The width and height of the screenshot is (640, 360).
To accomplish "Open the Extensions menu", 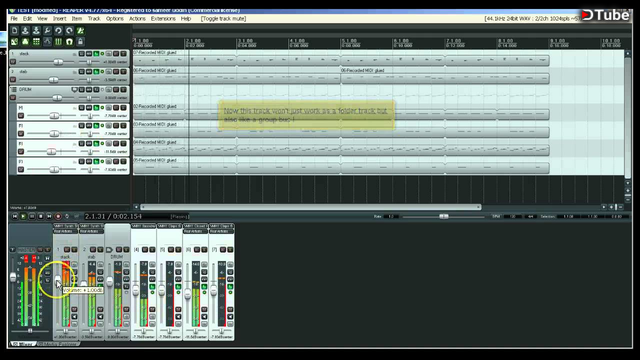I will (x=163, y=19).
